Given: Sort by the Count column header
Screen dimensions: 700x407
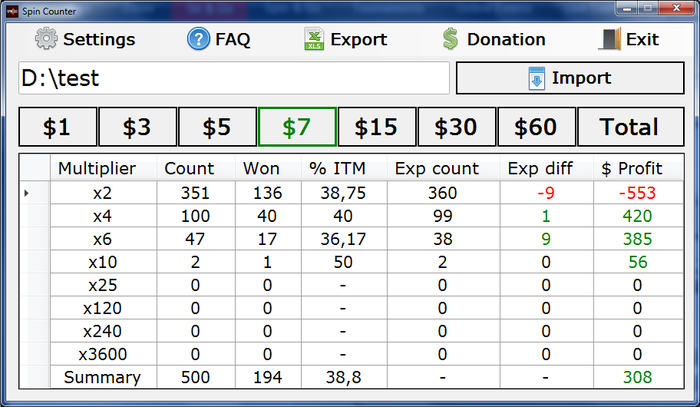Looking at the screenshot, I should coord(196,168).
